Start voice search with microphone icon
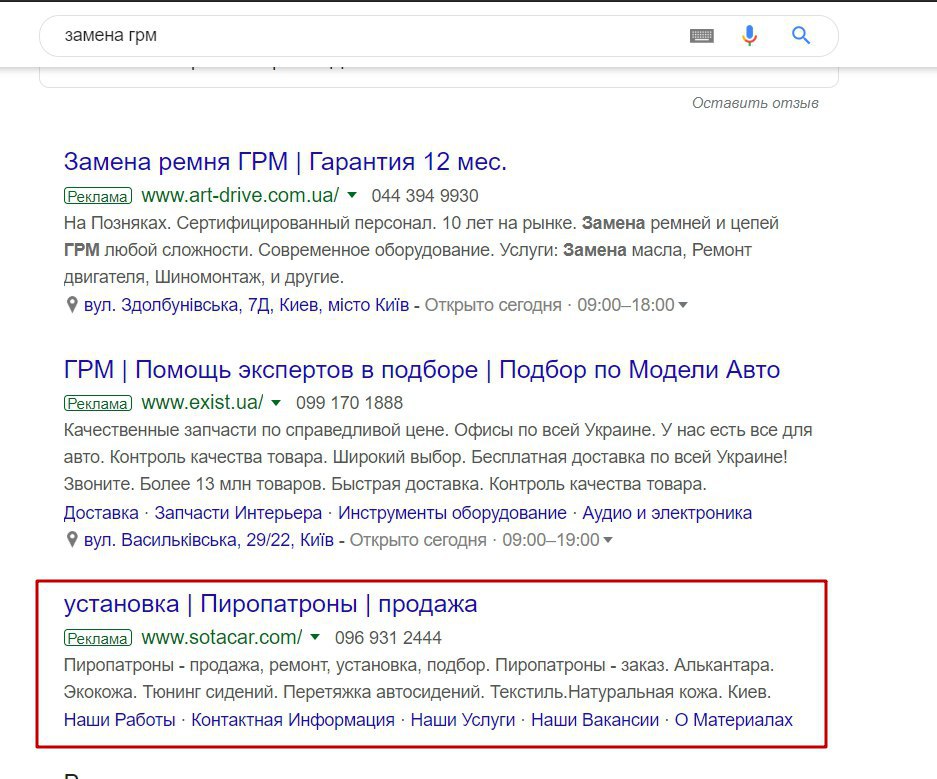Screen dimensions: 937x779 tap(749, 36)
